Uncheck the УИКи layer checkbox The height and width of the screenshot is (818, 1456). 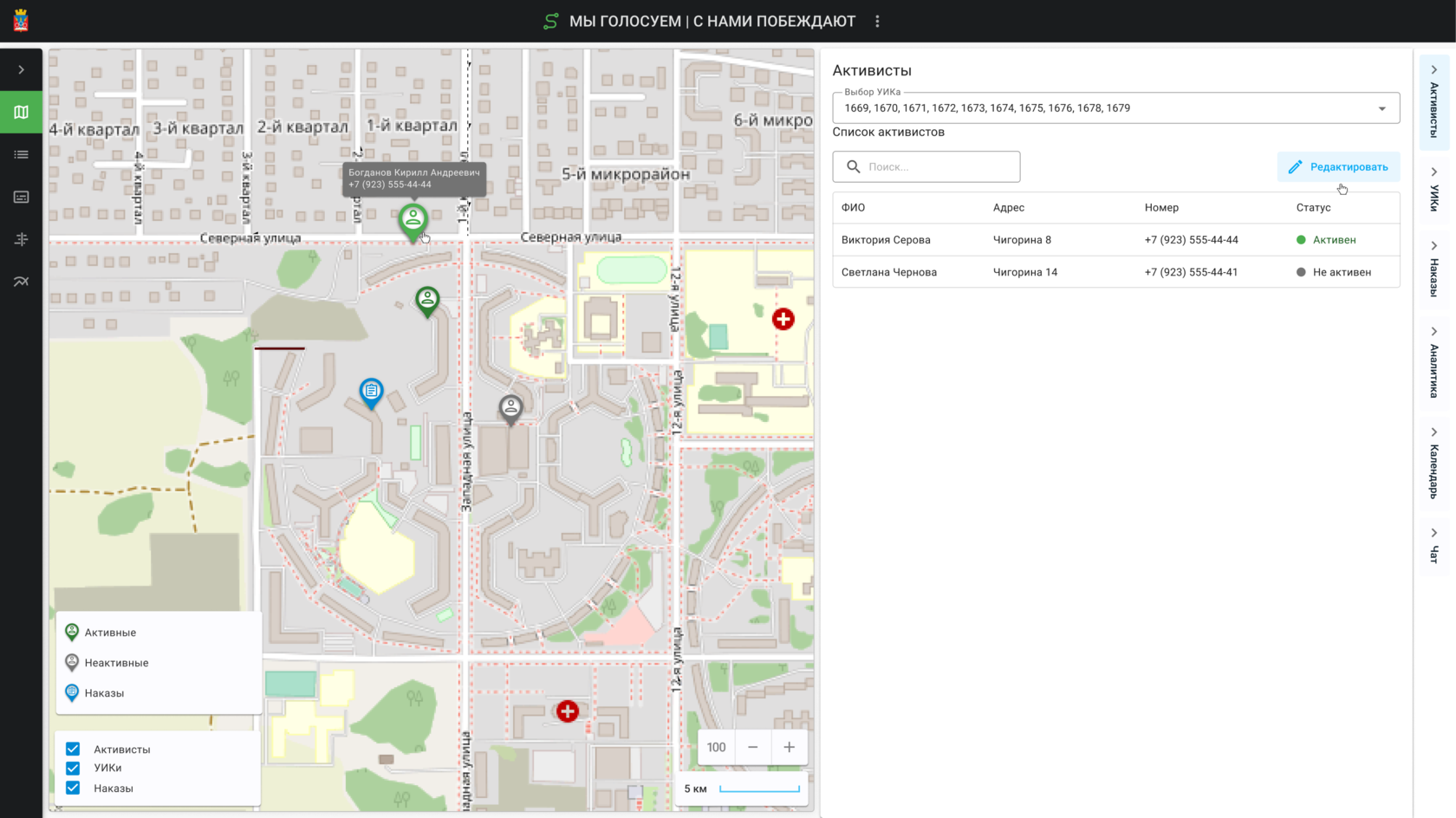(x=73, y=768)
